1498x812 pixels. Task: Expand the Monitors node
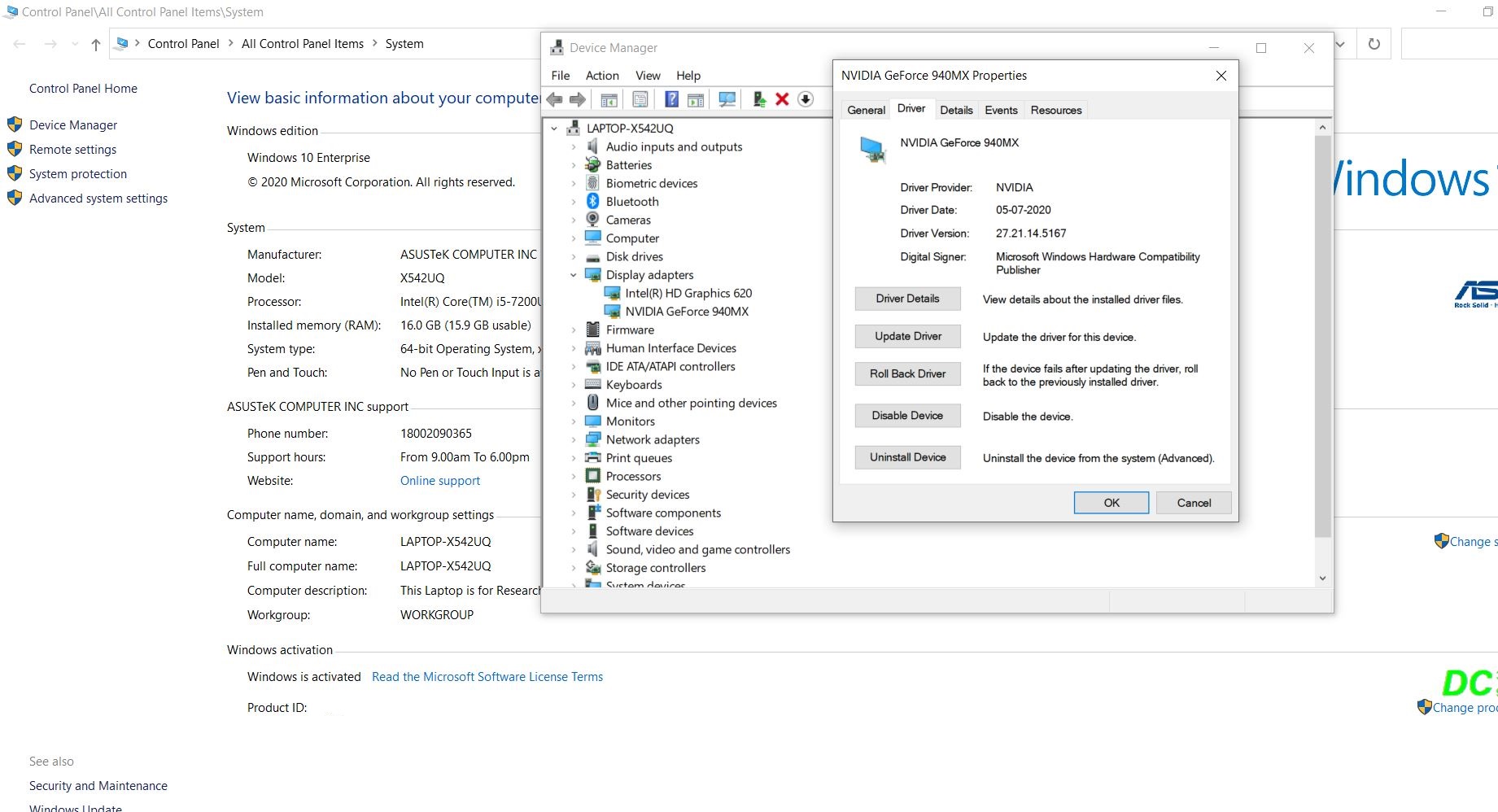pos(573,421)
